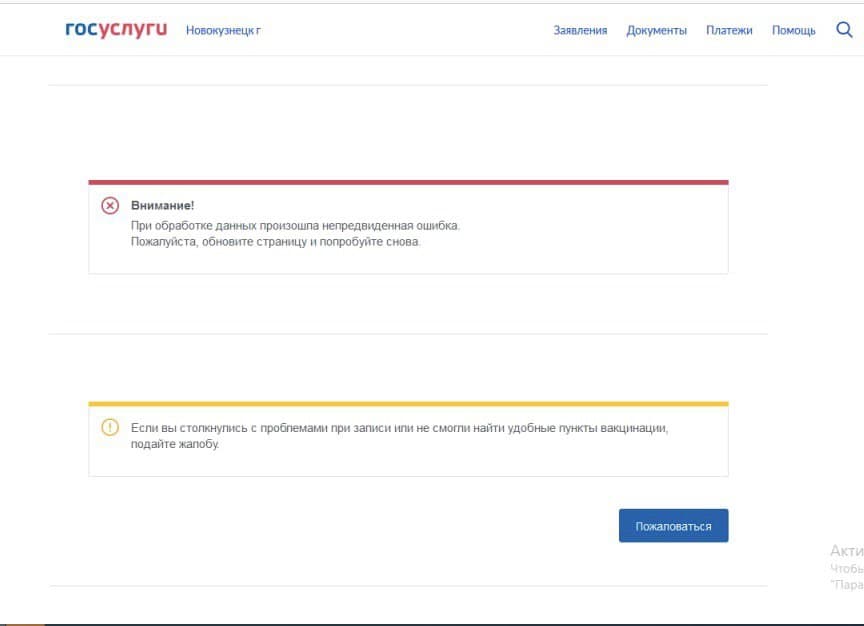Select the Внимание! heading text

click(x=163, y=206)
